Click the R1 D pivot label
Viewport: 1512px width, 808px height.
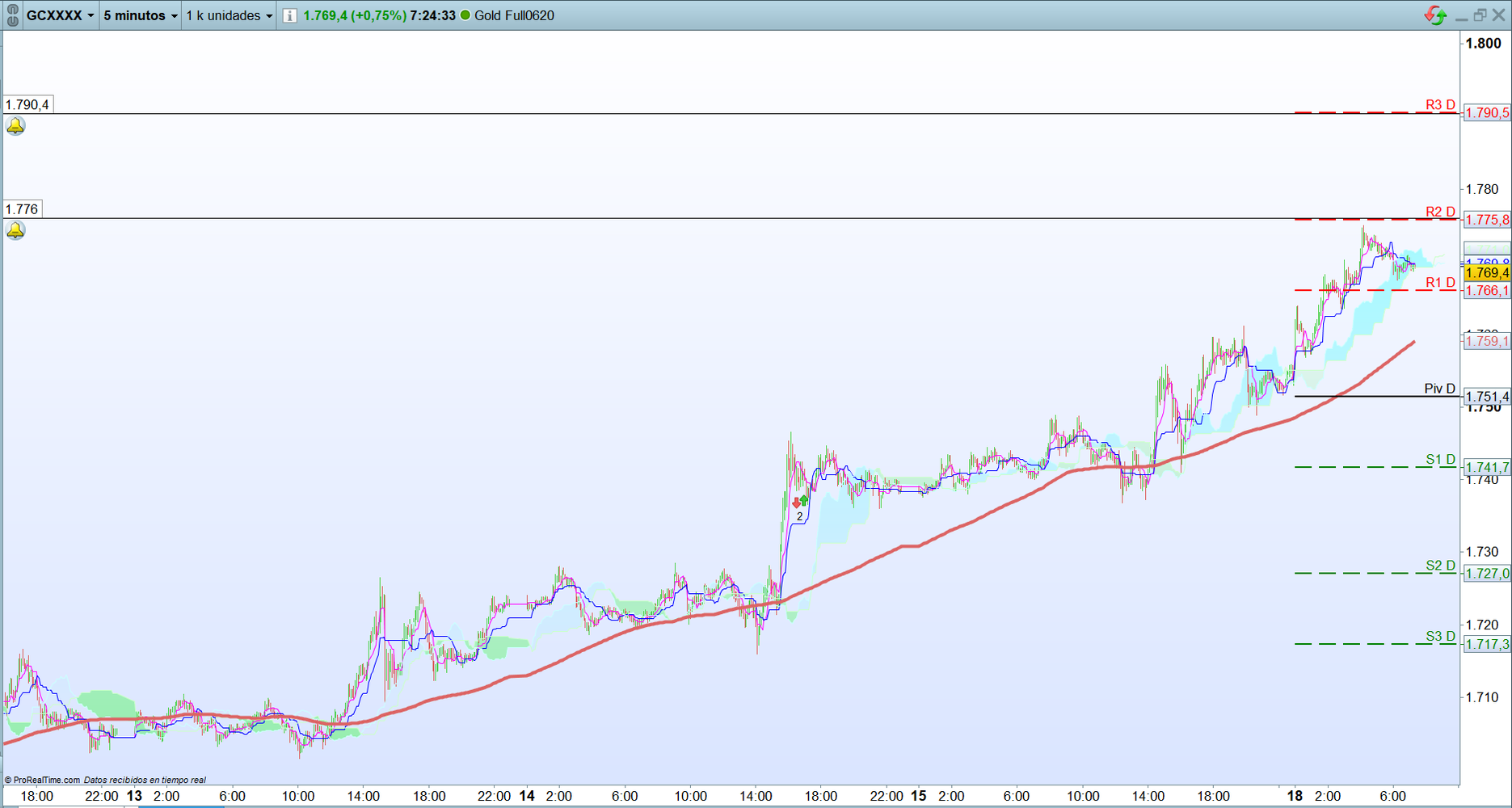(x=1440, y=283)
